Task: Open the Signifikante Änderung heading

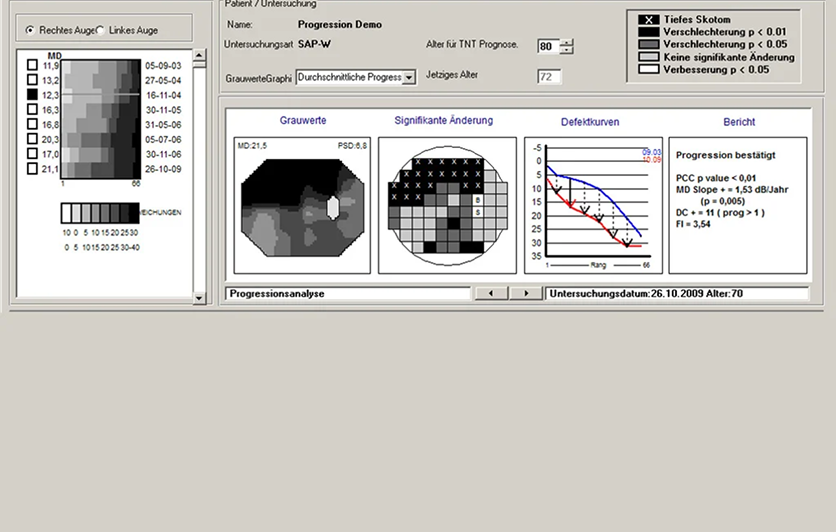Action: [444, 120]
